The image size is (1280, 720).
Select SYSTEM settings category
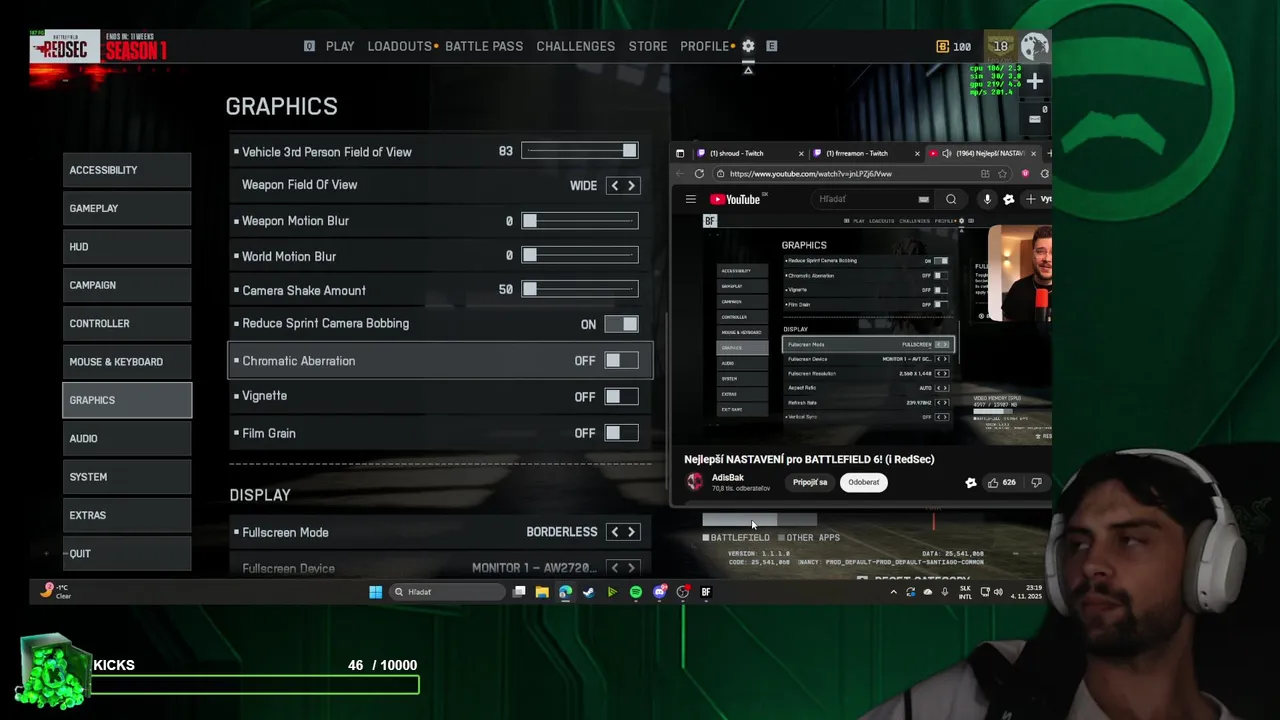point(127,477)
